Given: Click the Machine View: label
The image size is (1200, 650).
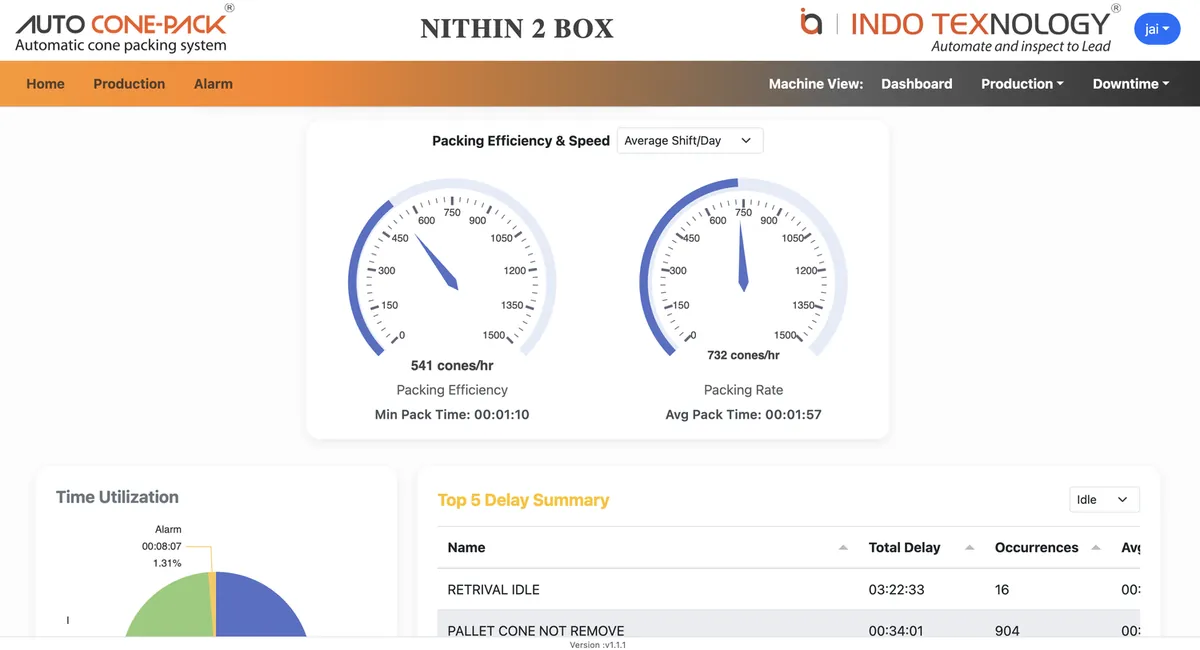Looking at the screenshot, I should [816, 84].
